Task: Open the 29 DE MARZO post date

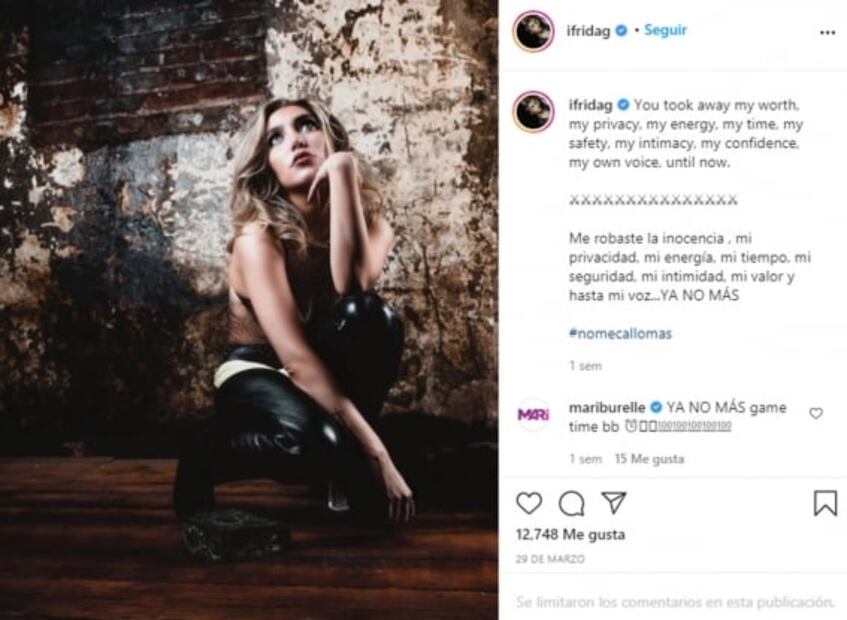Action: coord(550,559)
